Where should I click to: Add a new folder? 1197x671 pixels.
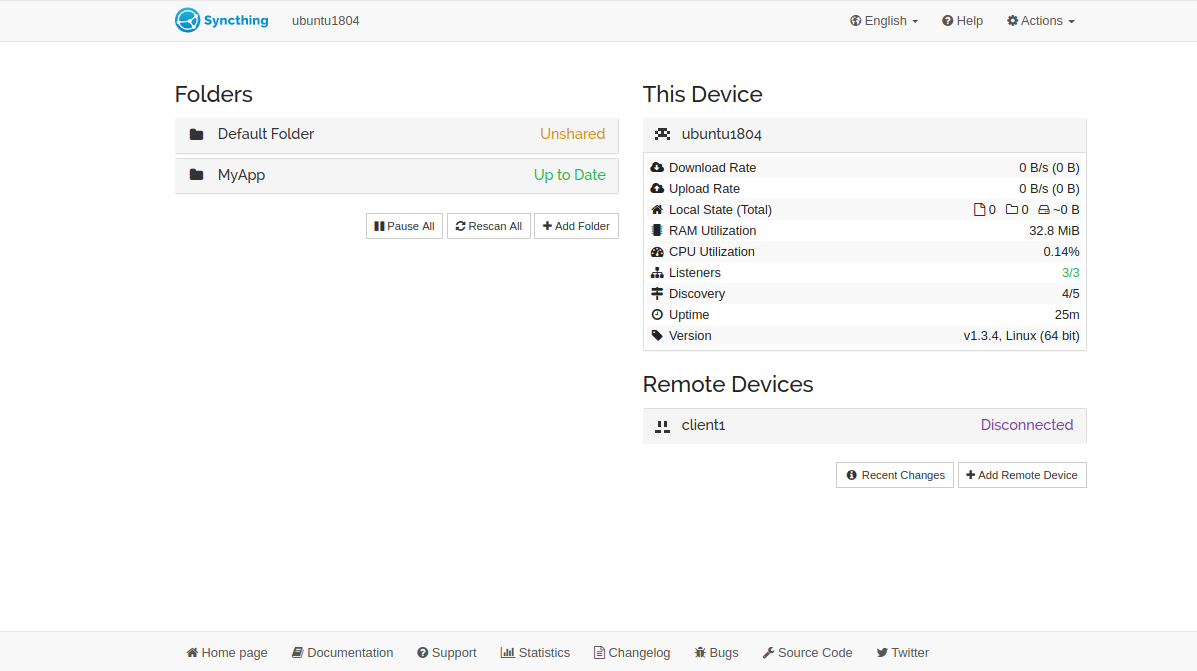point(576,226)
